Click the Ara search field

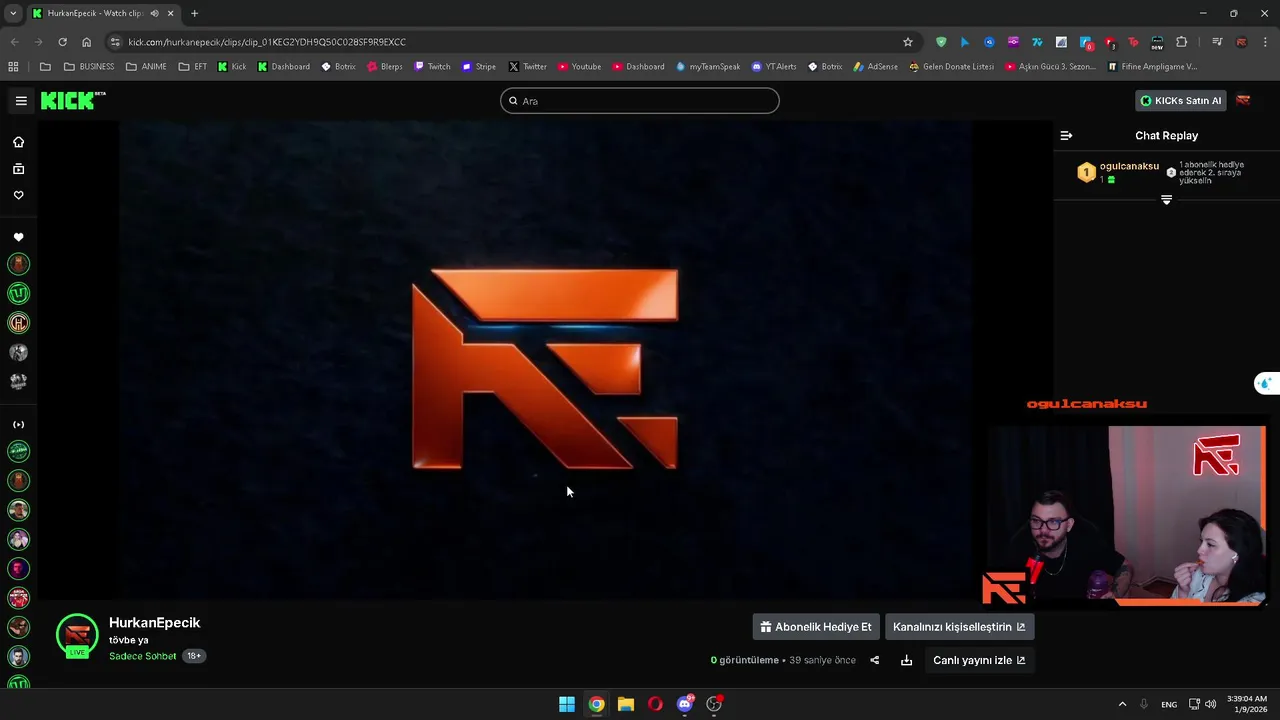pyautogui.click(x=640, y=101)
